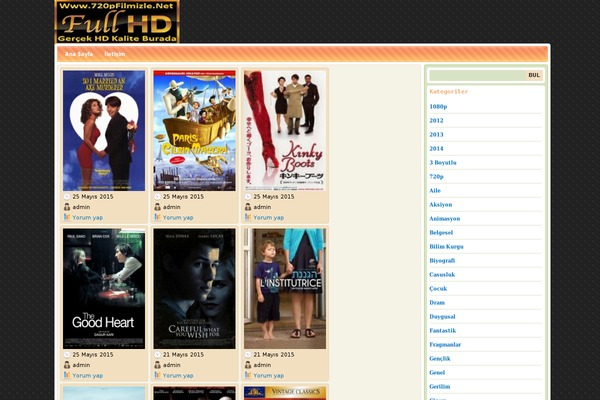Select the Animasyon category
Viewport: 600px width, 400px height.
coord(445,219)
